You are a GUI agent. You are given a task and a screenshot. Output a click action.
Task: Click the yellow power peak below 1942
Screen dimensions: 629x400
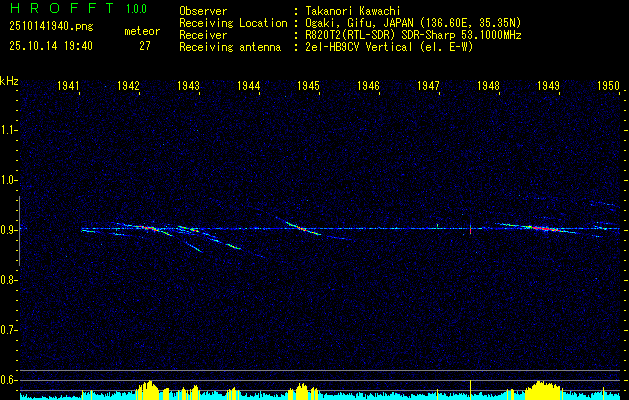tap(148, 388)
